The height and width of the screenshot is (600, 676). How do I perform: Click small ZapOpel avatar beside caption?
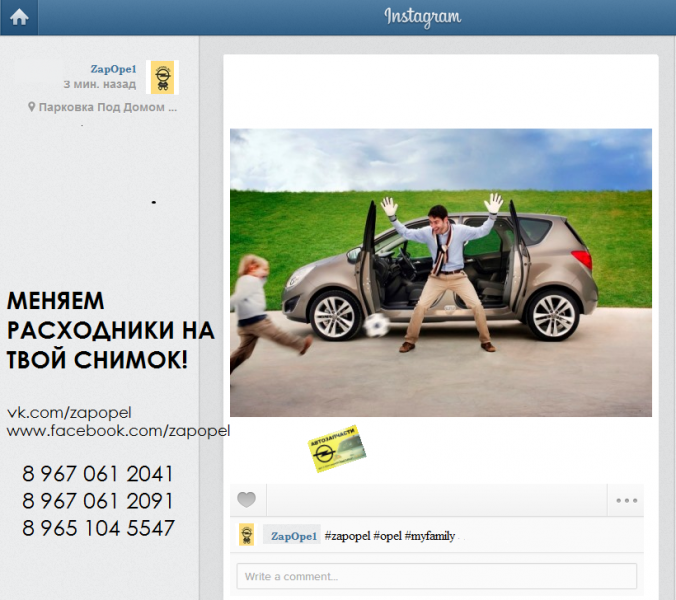click(246, 535)
